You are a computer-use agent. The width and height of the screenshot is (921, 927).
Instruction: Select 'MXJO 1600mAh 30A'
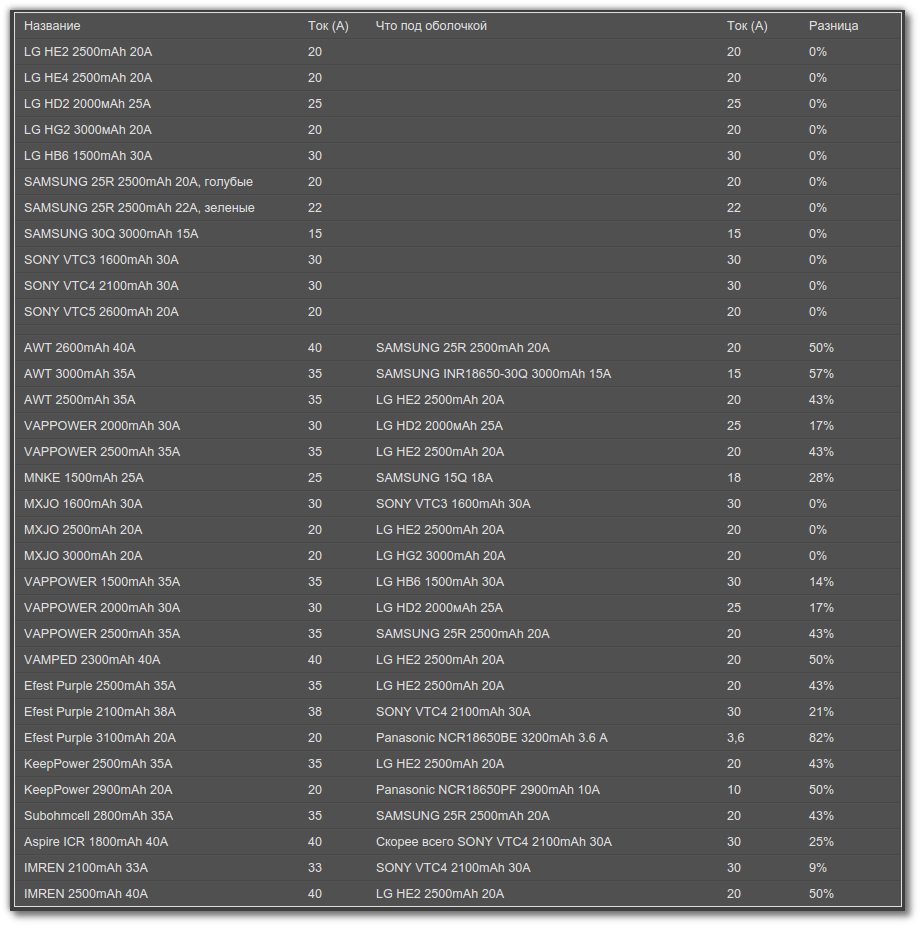coord(83,504)
